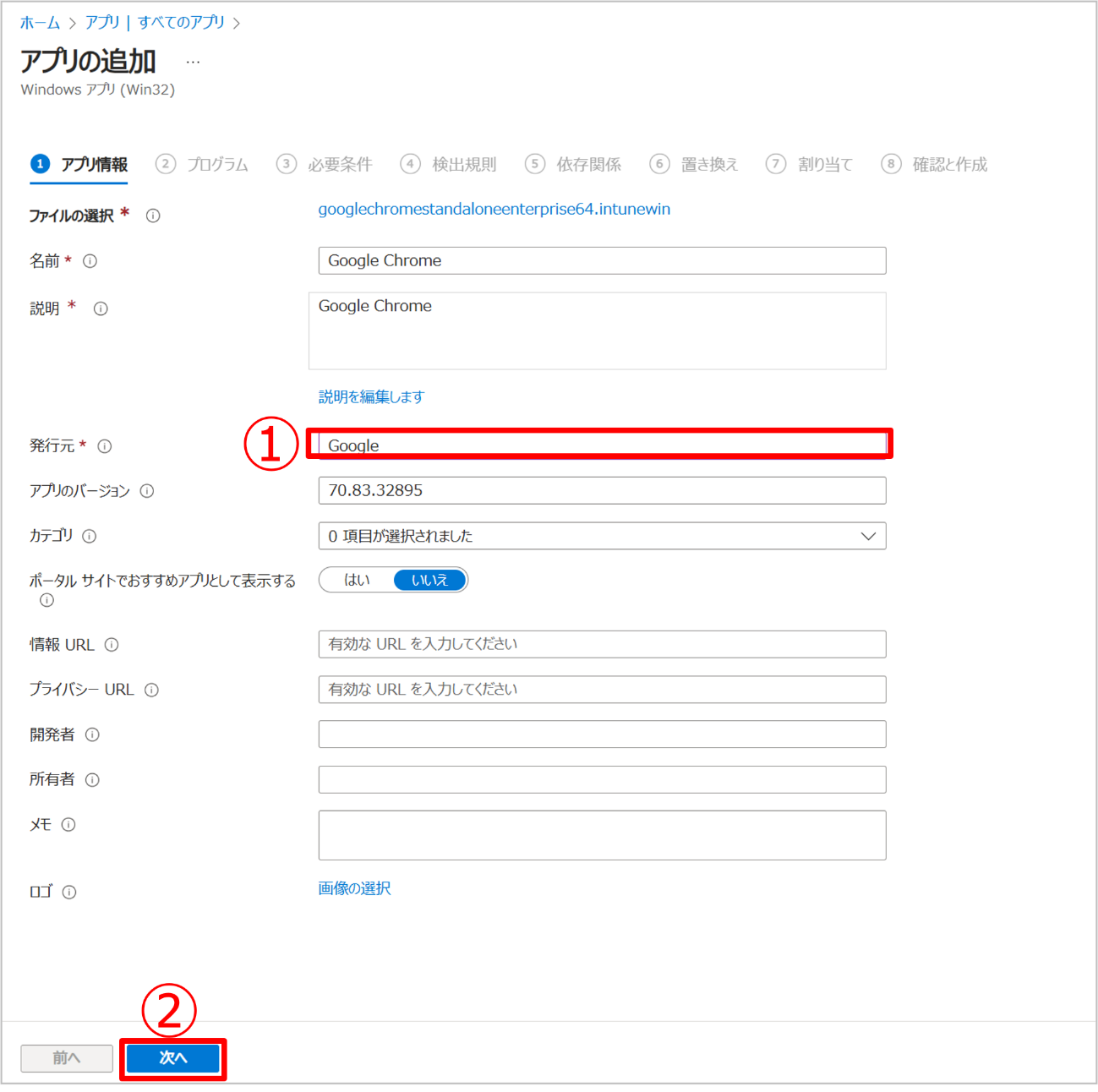Click ホーム breadcrumb link
Image resolution: width=1098 pixels, height=1092 pixels.
pos(40,23)
